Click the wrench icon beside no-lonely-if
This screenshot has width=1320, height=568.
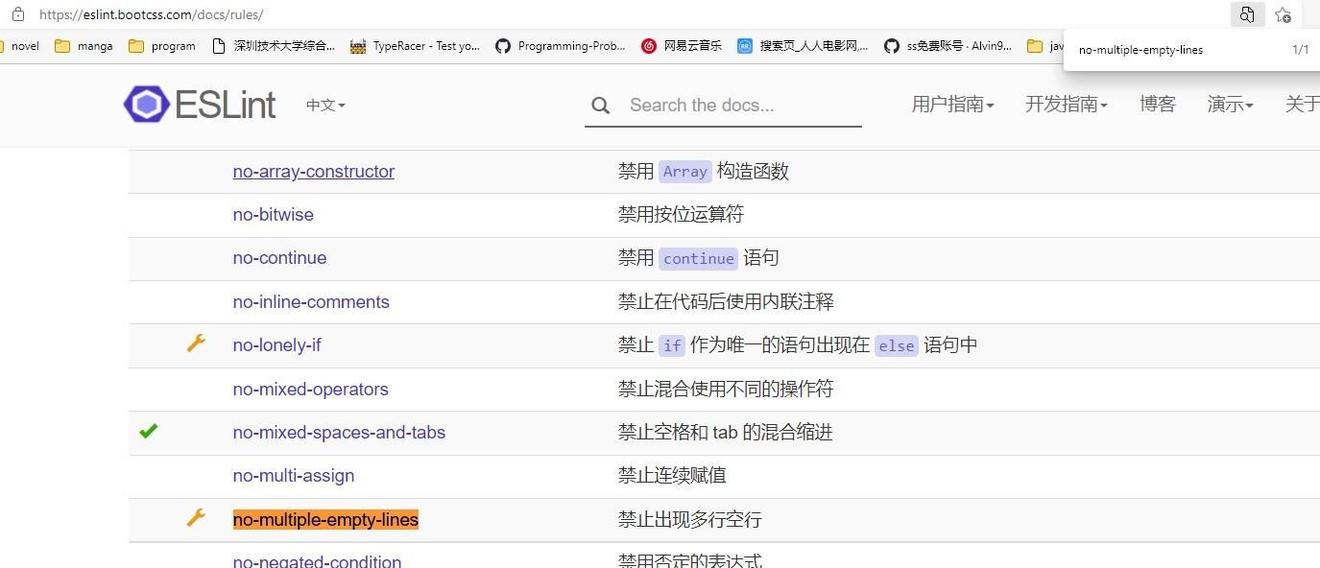(196, 344)
